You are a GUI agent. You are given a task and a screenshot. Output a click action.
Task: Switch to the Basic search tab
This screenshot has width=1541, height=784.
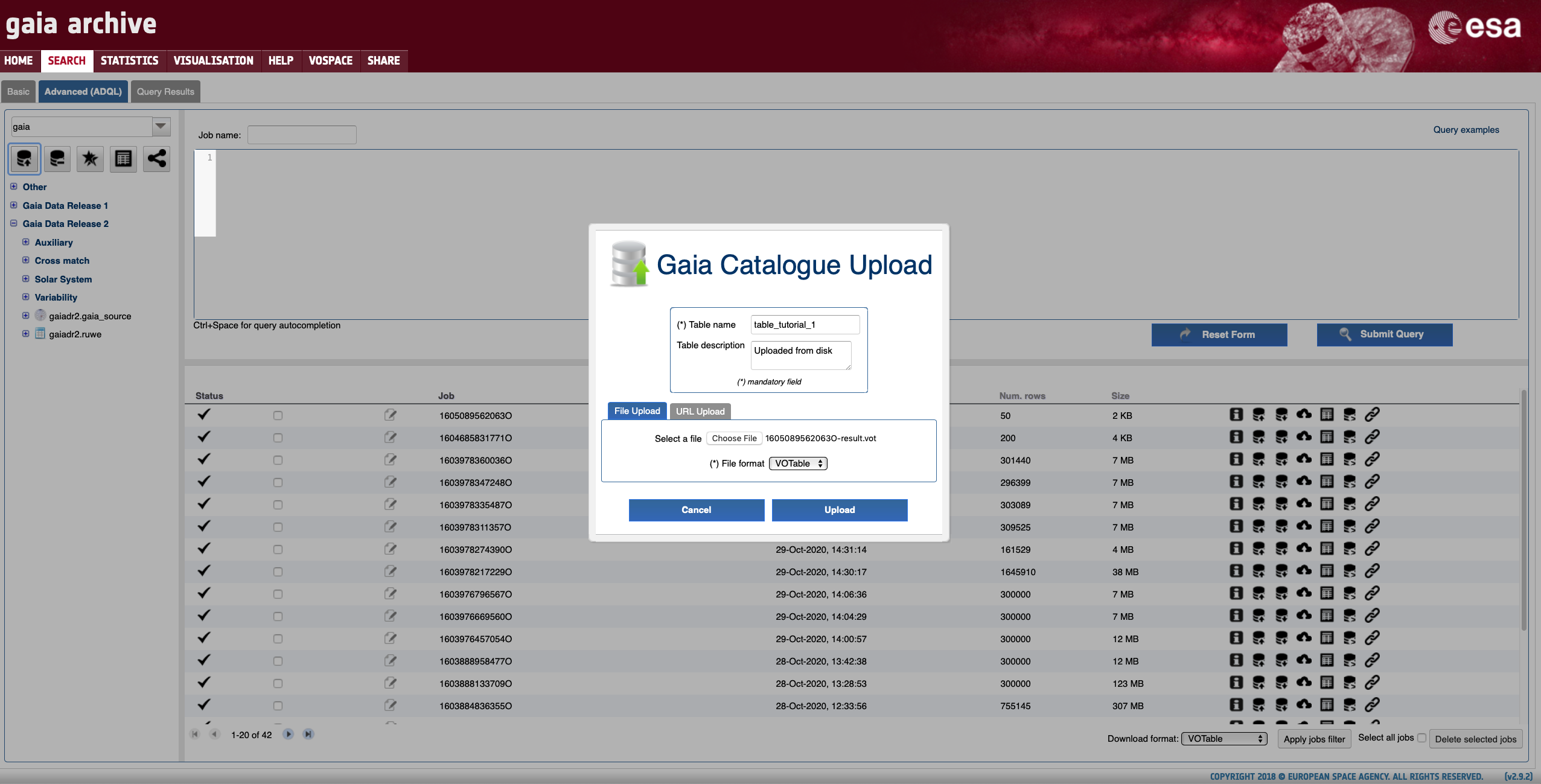pos(18,92)
